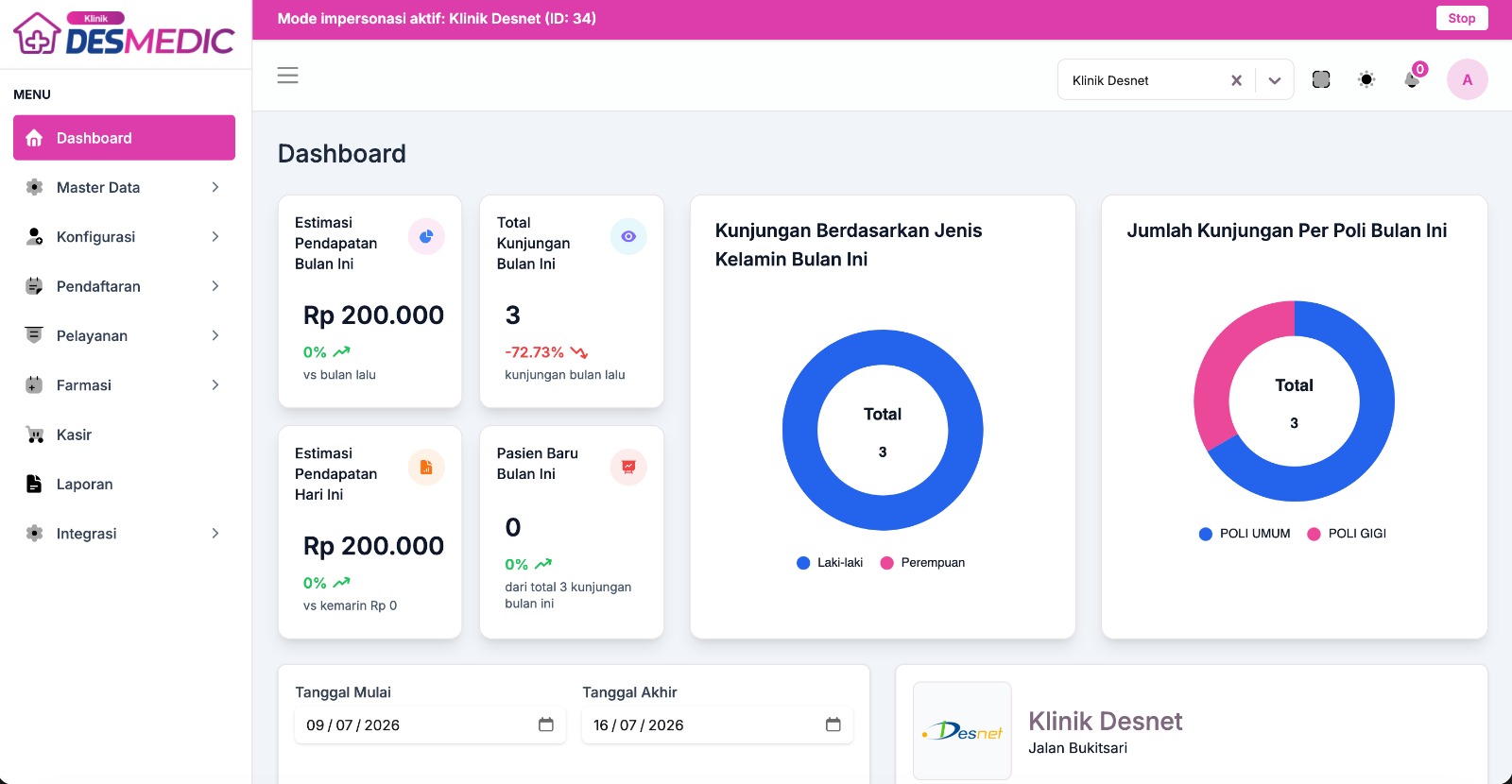
Task: Select the Dashboard menu button
Action: click(x=124, y=138)
